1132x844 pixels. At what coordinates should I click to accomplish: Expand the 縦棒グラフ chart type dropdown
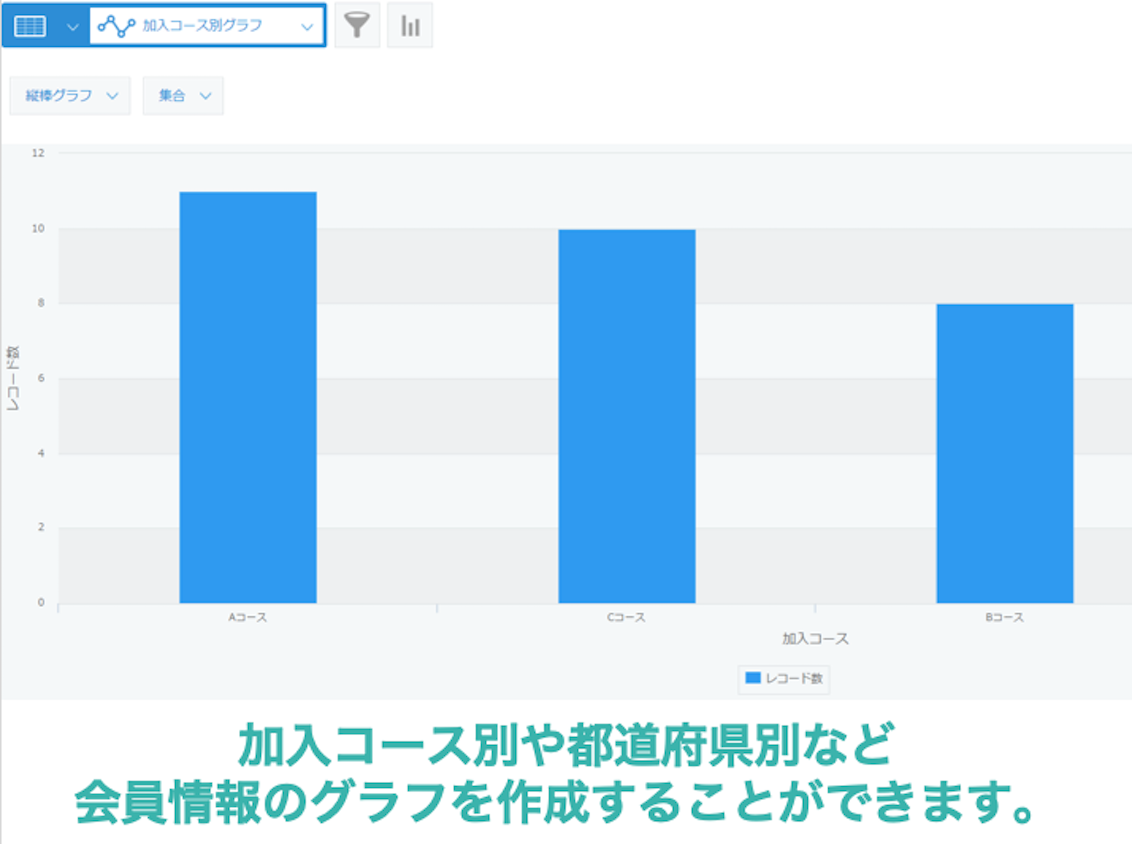point(70,96)
